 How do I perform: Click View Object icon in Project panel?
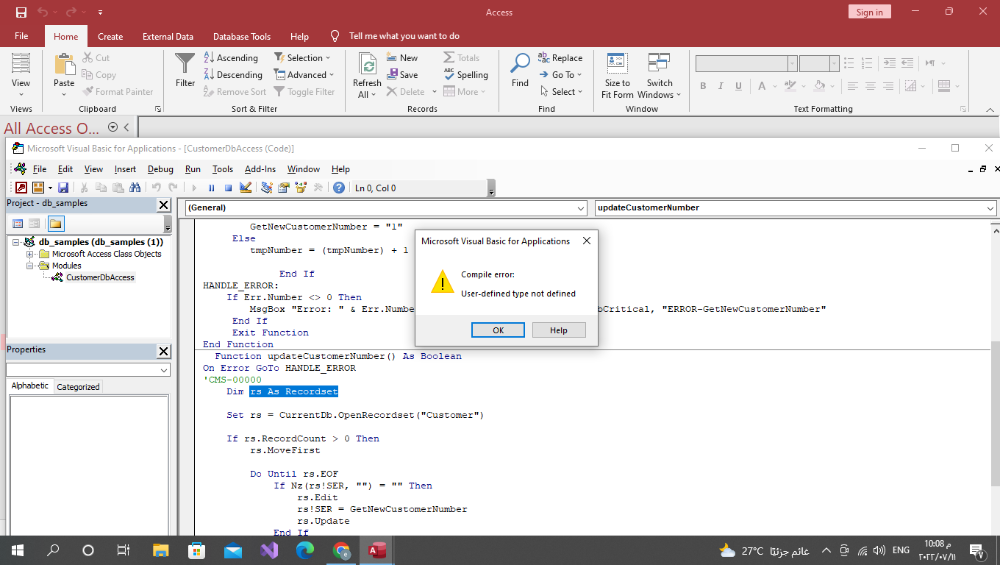(34, 224)
